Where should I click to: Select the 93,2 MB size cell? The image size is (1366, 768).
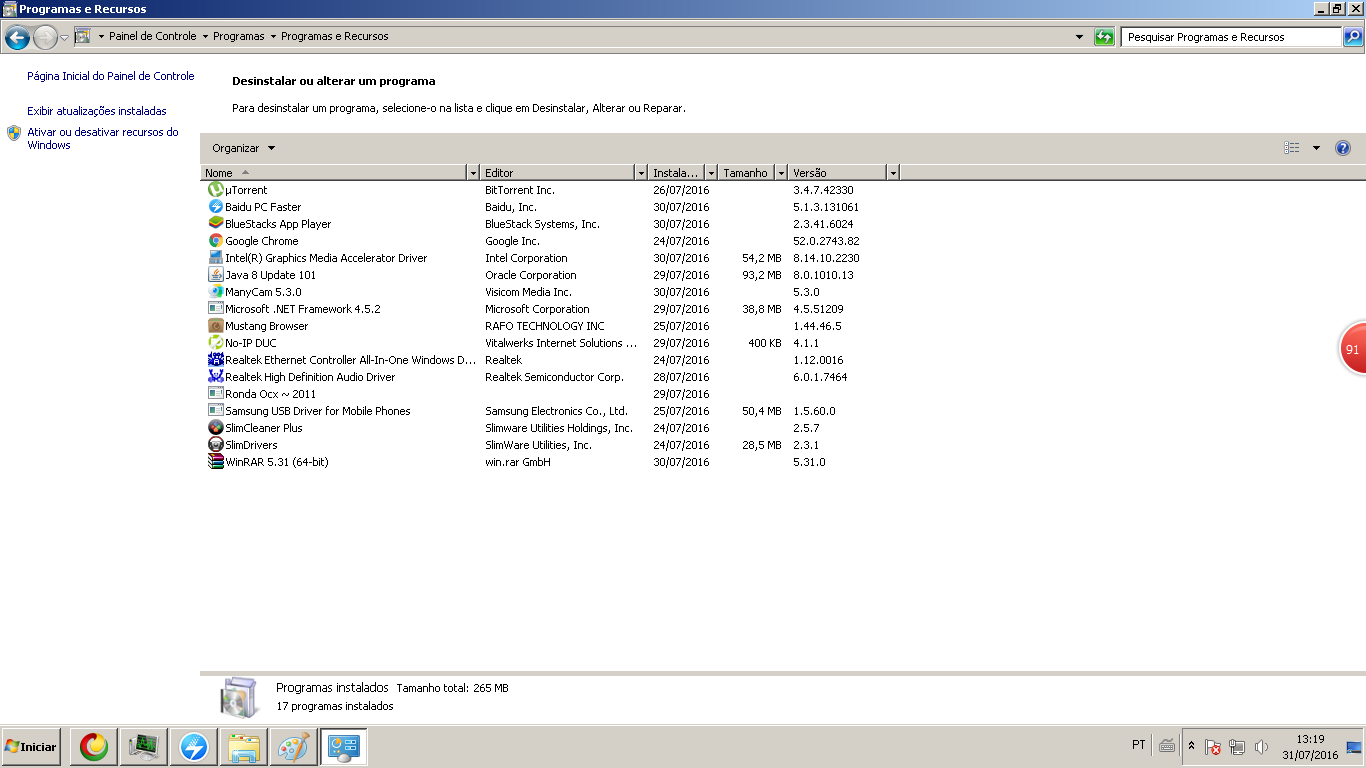click(x=762, y=275)
